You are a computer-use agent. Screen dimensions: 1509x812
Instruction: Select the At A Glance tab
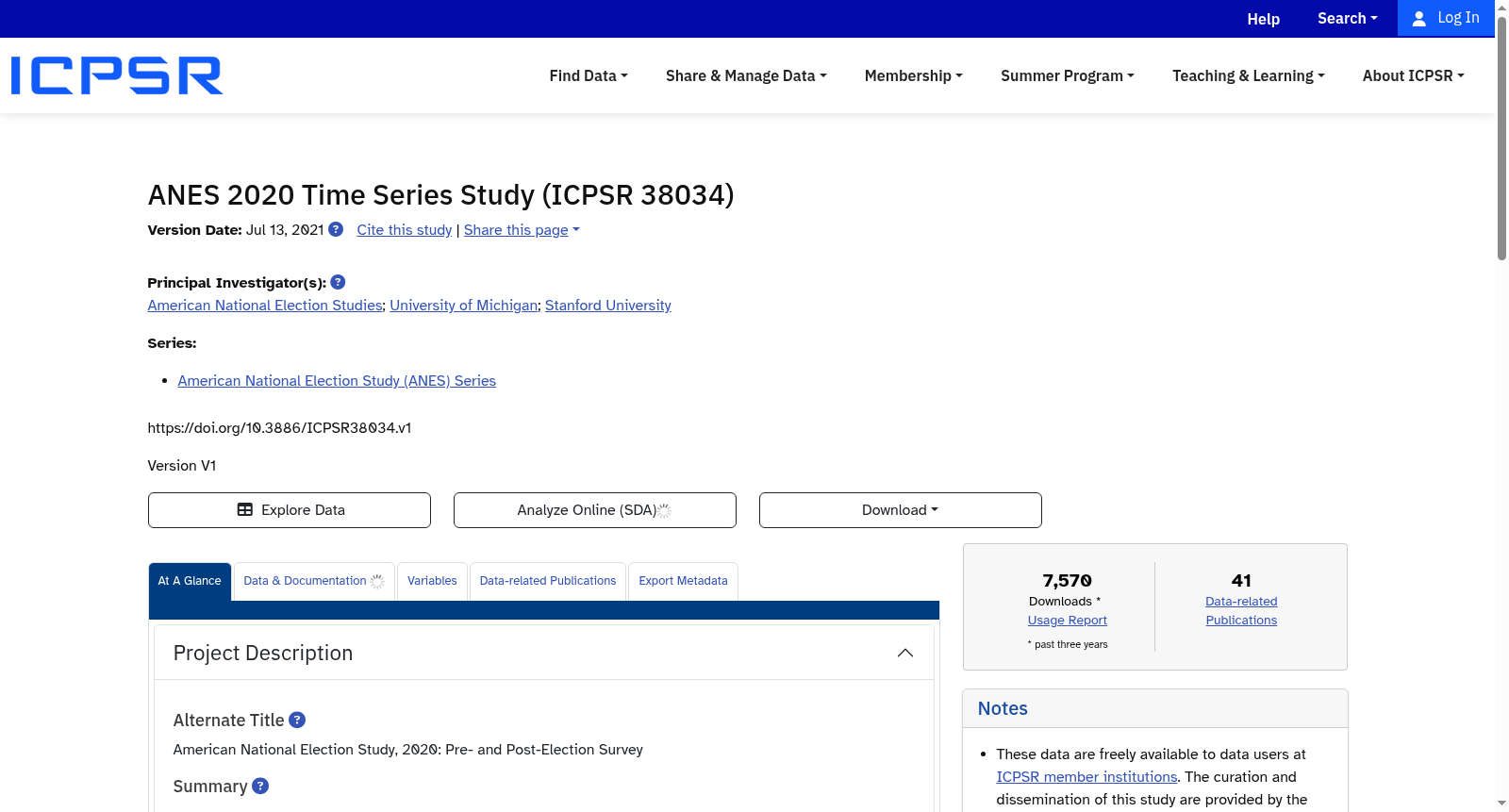[x=190, y=581]
